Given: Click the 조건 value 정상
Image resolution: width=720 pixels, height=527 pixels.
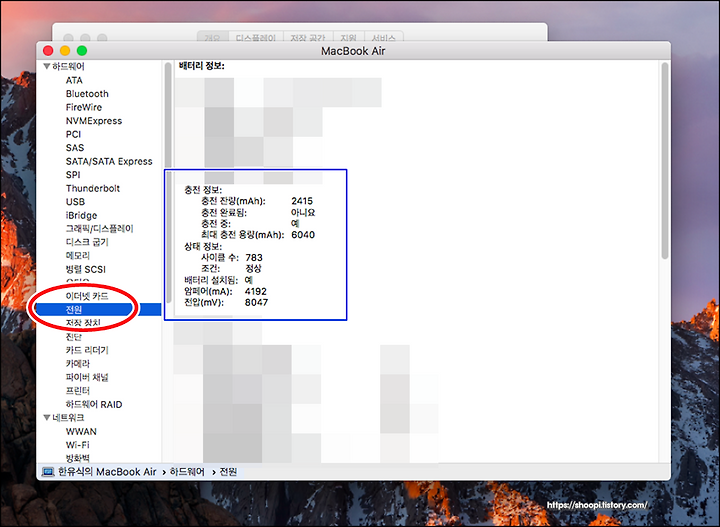Looking at the screenshot, I should click(253, 269).
